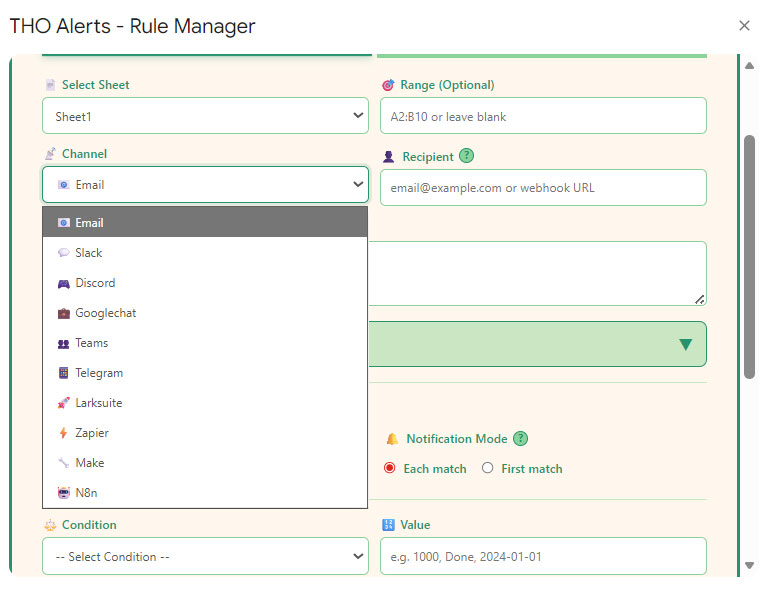Click the Slack speech bubble icon

pyautogui.click(x=64, y=252)
